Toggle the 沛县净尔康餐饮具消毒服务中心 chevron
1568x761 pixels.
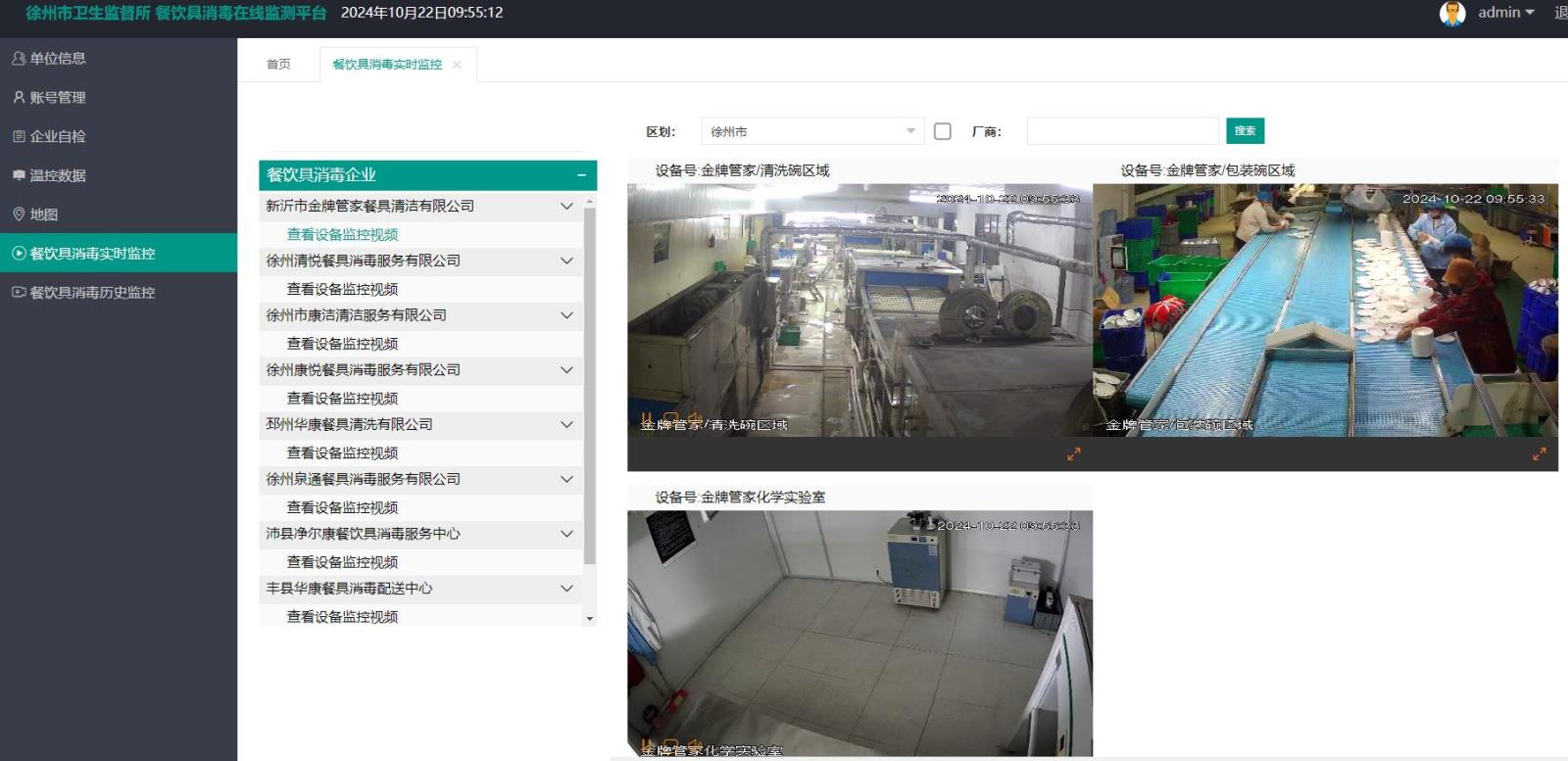(x=566, y=534)
